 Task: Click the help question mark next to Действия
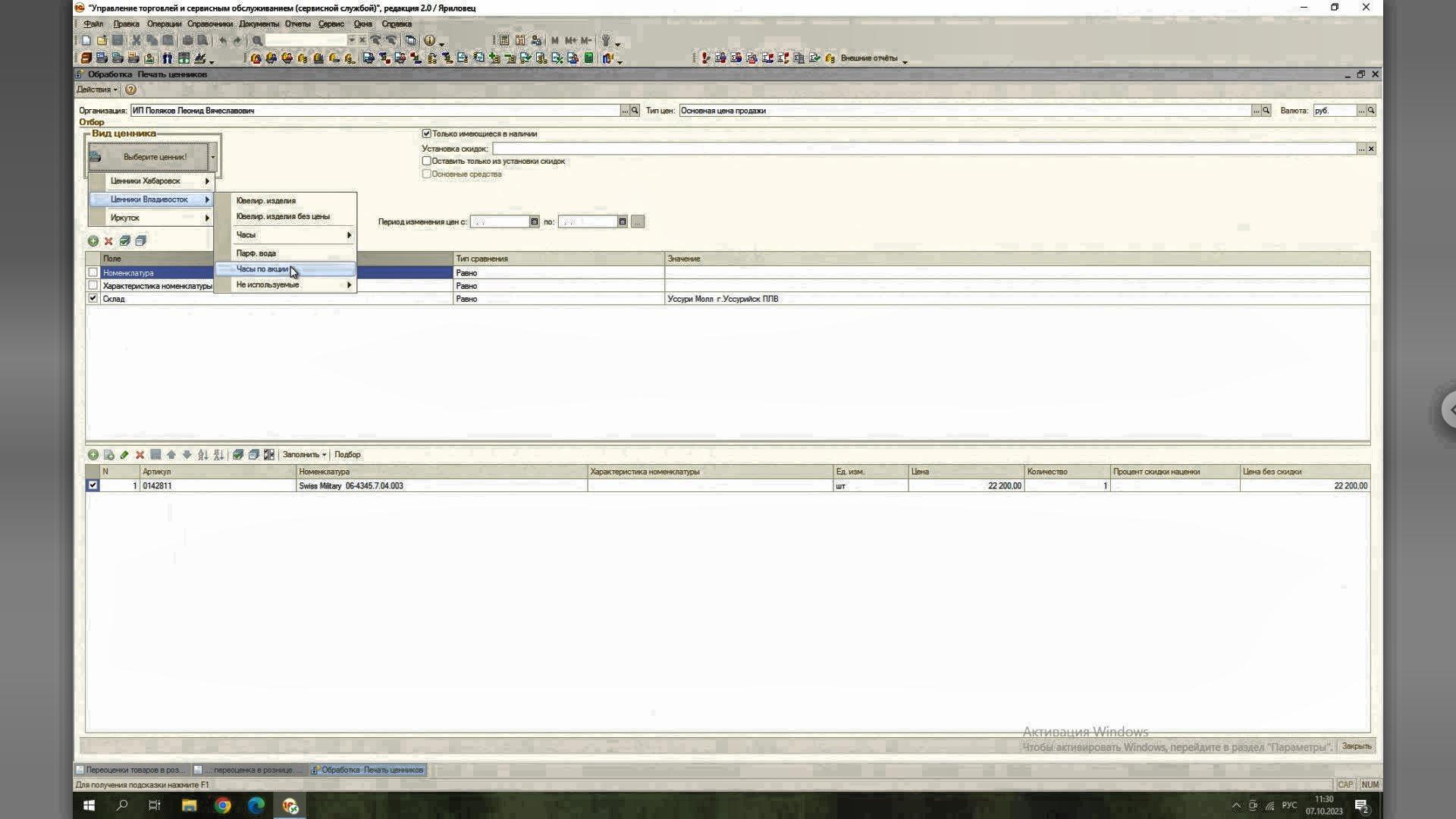(x=130, y=89)
